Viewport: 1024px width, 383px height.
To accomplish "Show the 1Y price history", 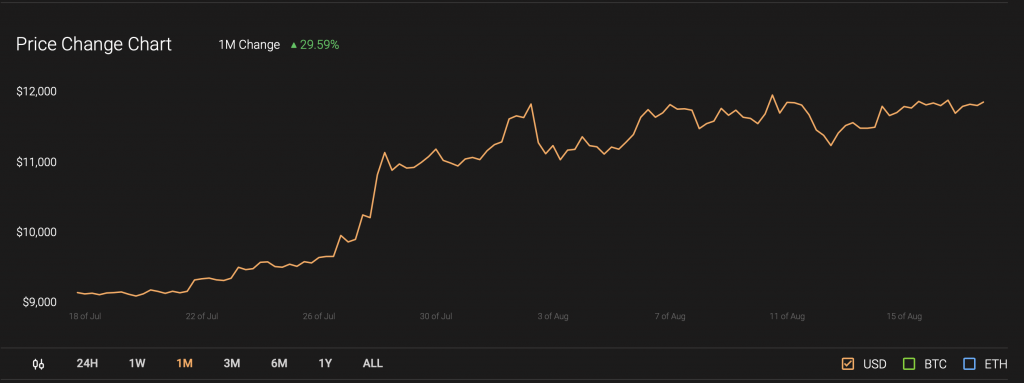I will (325, 363).
